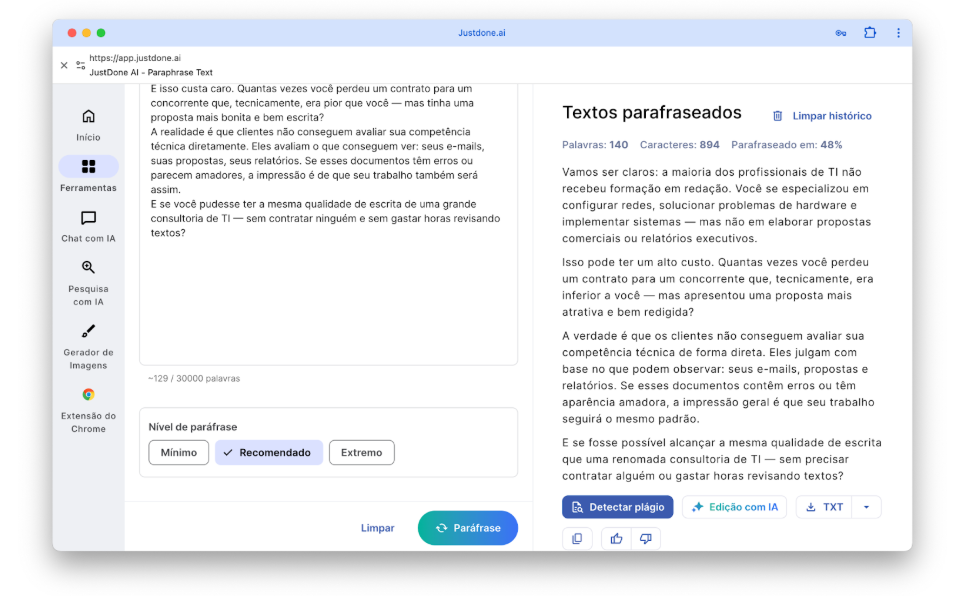
Task: Click Limpar histórico link
Action: 832,116
